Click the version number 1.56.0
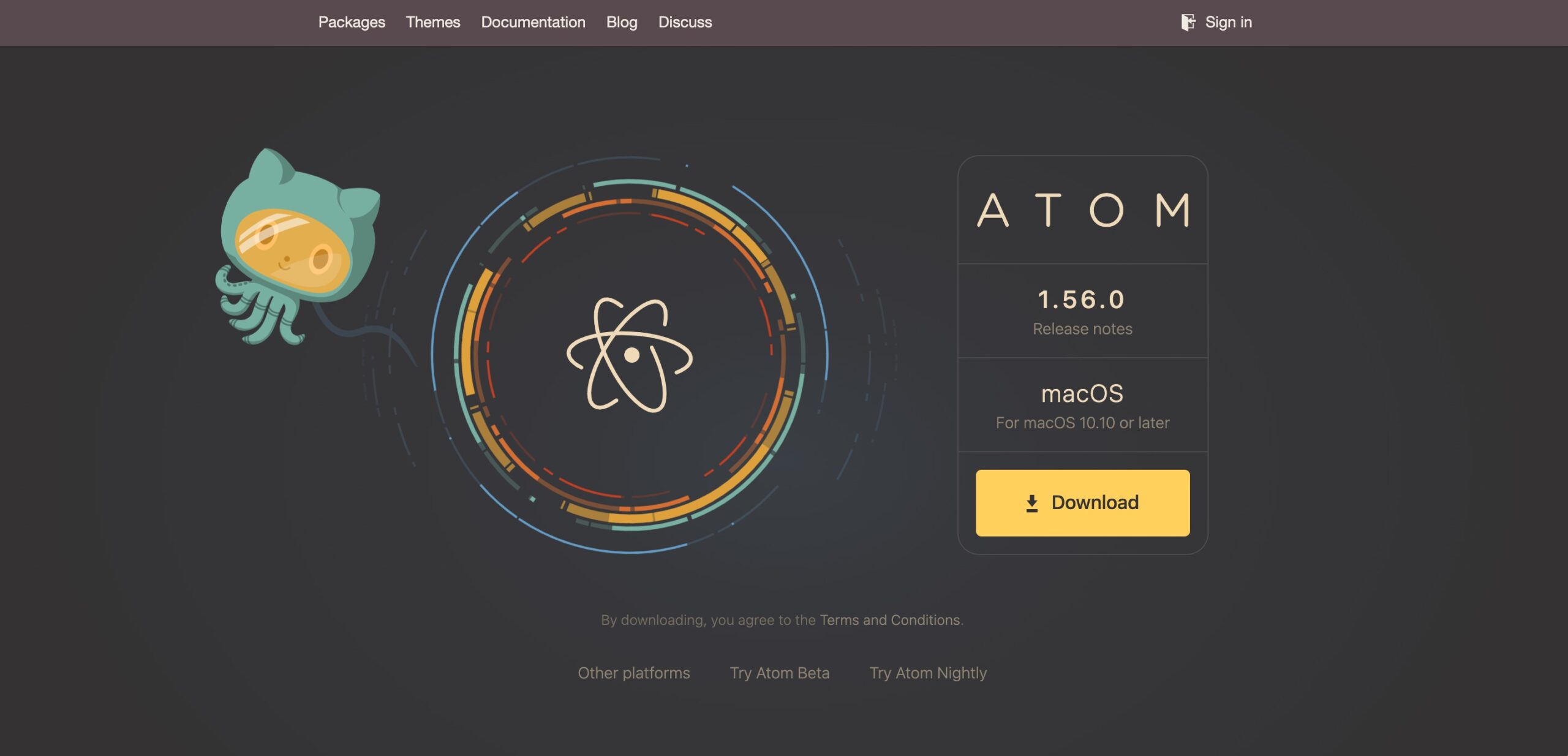1568x756 pixels. click(x=1082, y=298)
